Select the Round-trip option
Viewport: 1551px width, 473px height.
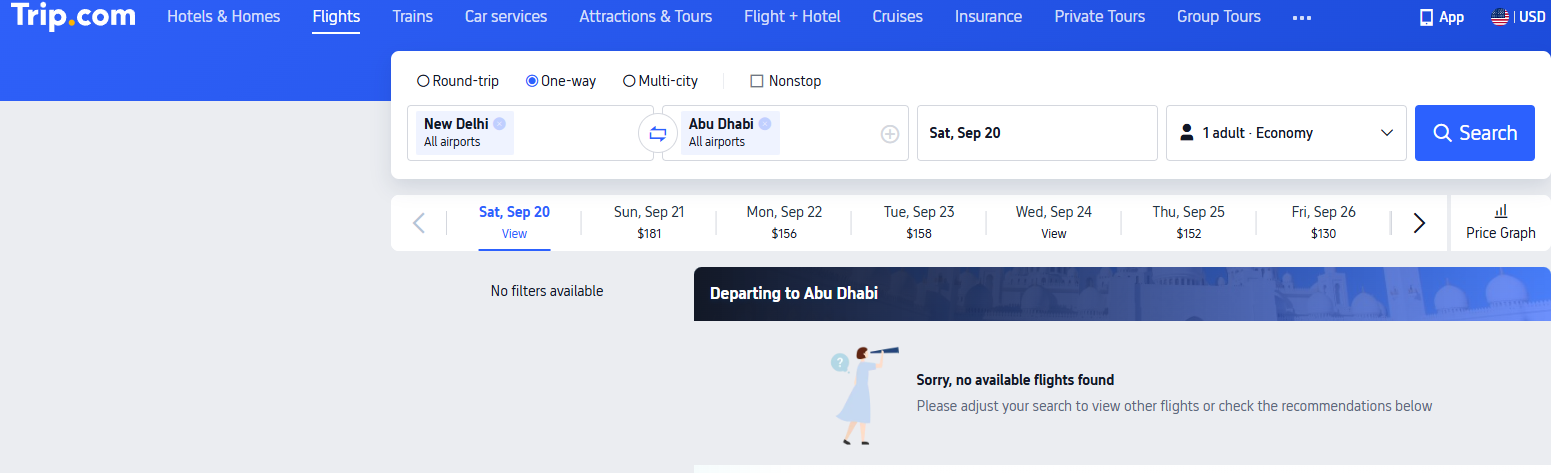pyautogui.click(x=423, y=81)
